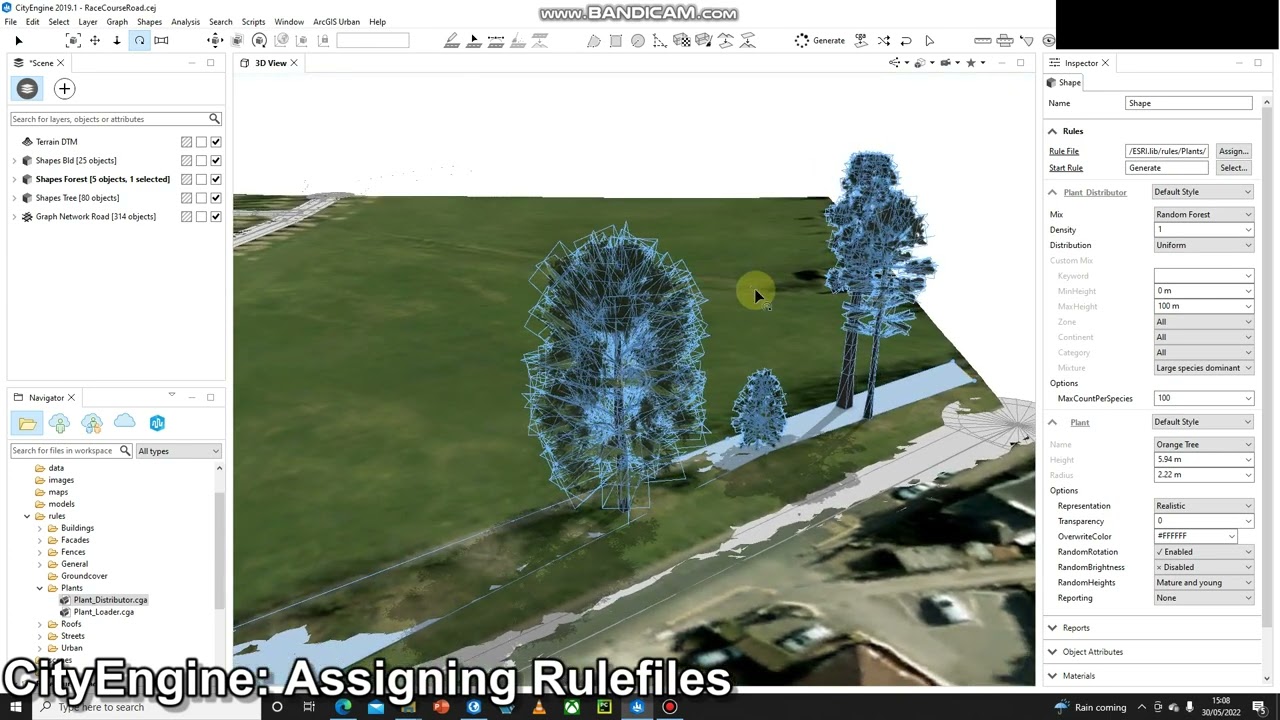Open the Mix dropdown showing Random Forest
1280x720 pixels.
click(1203, 214)
